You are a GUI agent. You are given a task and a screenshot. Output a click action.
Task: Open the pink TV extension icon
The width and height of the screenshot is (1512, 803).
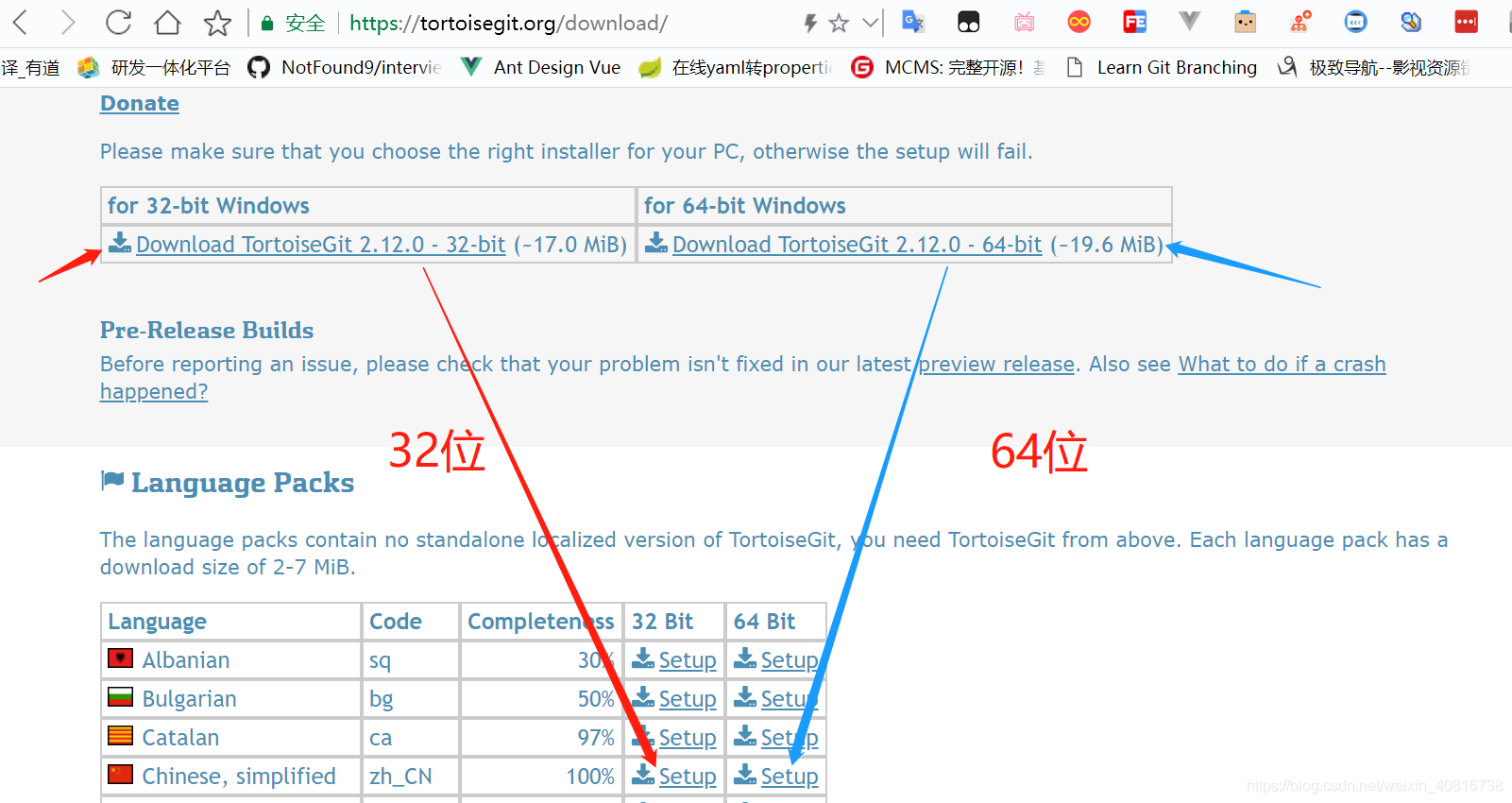click(x=1024, y=22)
